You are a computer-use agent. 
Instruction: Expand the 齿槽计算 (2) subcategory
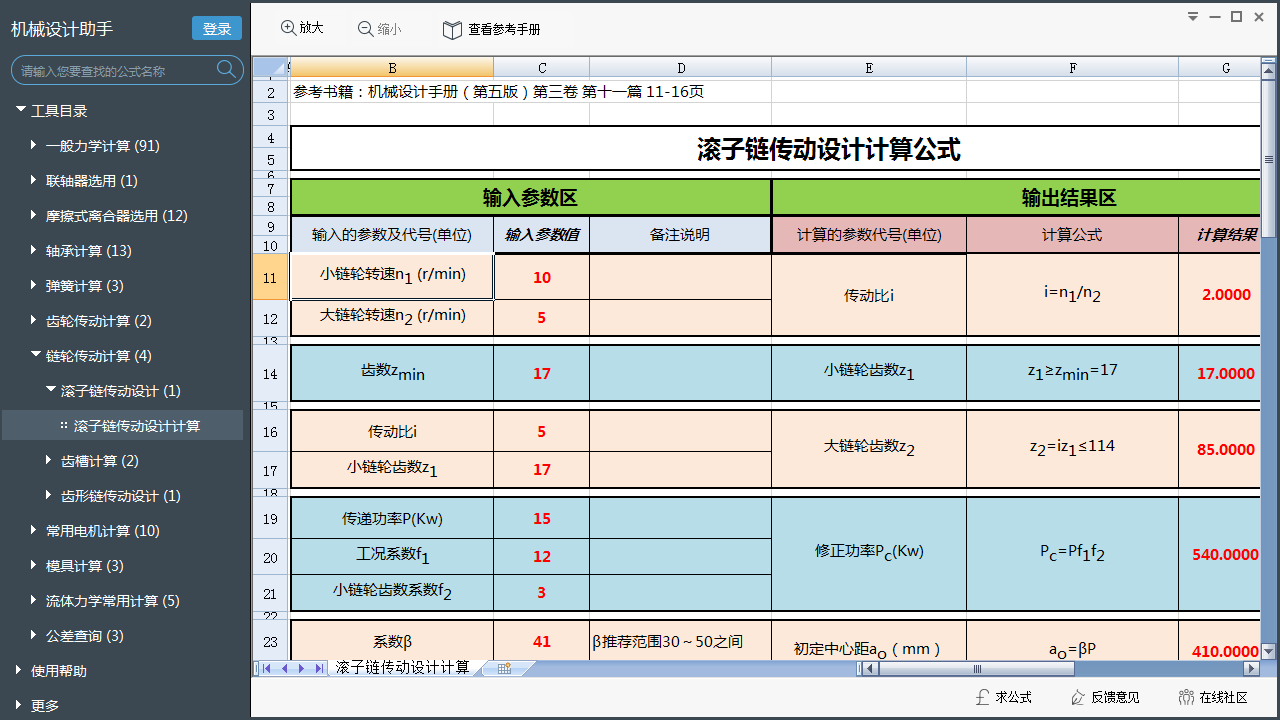[x=49, y=461]
